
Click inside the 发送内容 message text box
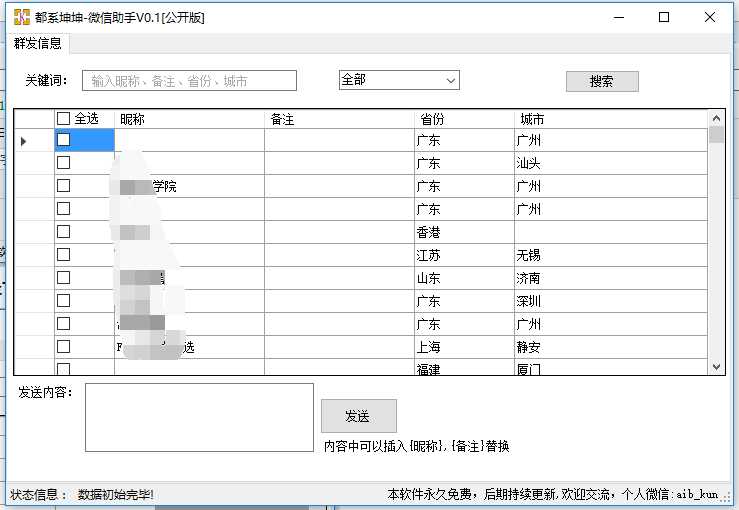(199, 417)
